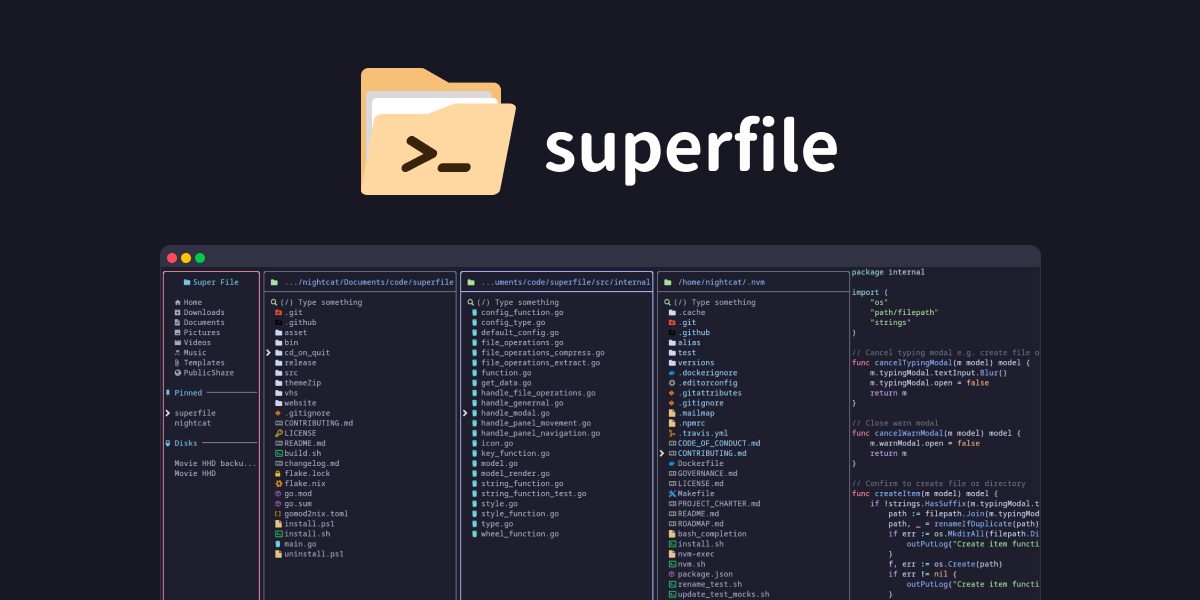
Task: Click the Music note icon in the sidebar
Action: [178, 352]
